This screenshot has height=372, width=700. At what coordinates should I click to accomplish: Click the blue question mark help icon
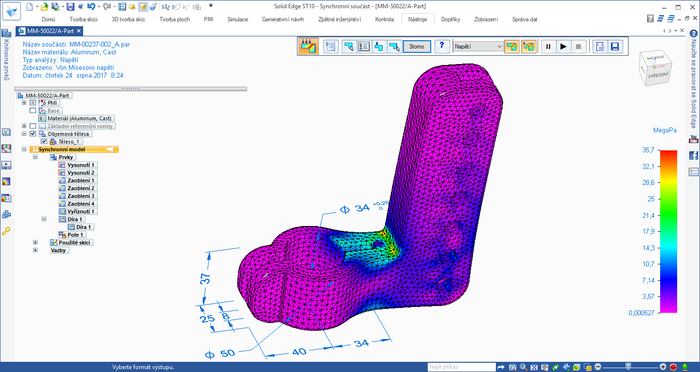442,46
